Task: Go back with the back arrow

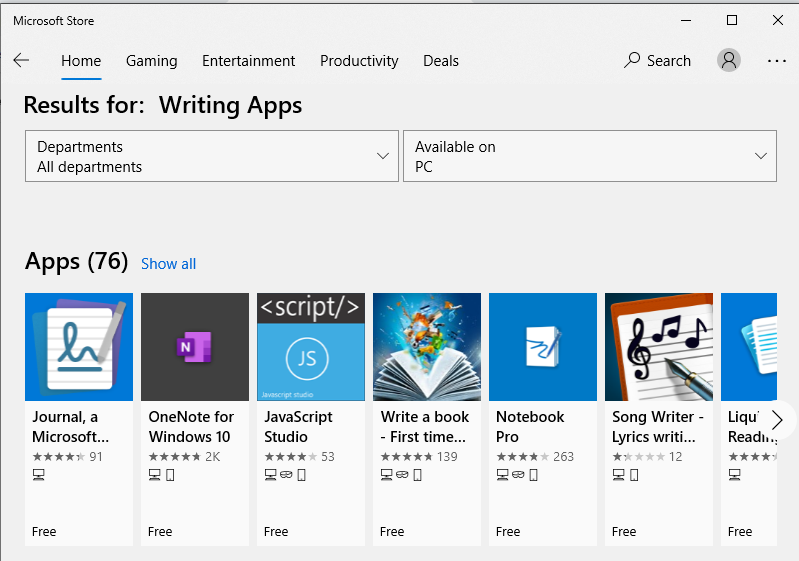Action: [21, 60]
